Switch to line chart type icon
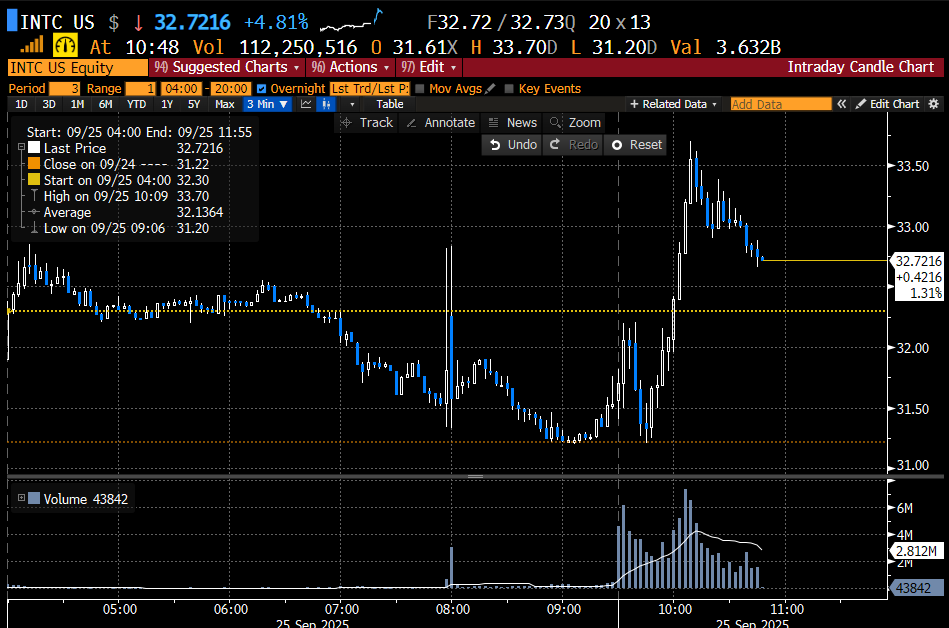Image resolution: width=949 pixels, height=628 pixels. coord(306,104)
